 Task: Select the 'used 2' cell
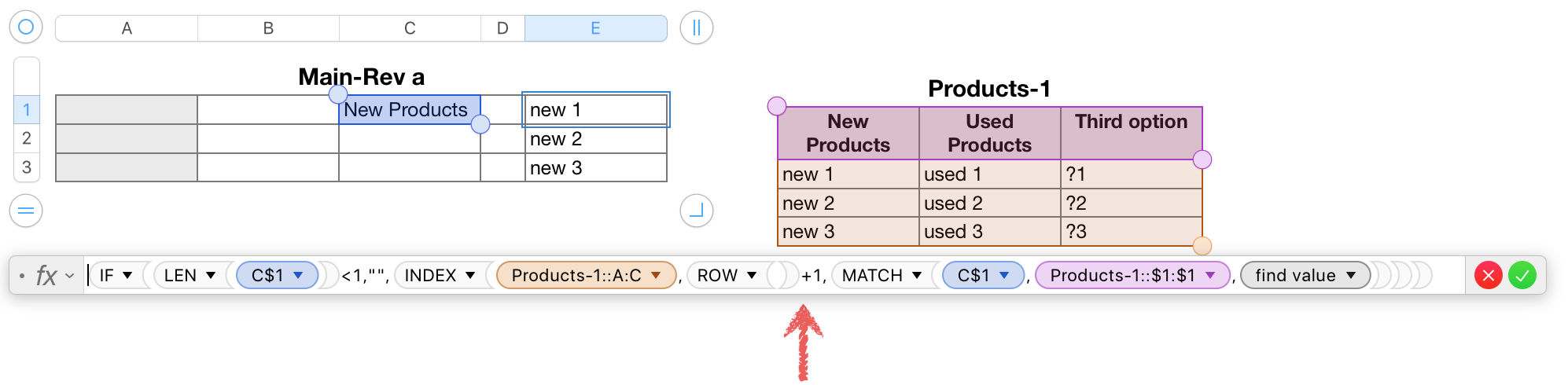click(989, 203)
